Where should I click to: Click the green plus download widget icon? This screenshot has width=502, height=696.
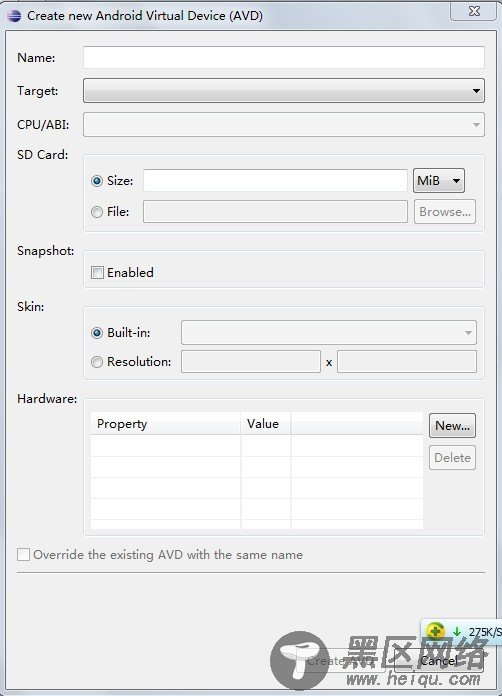click(435, 630)
